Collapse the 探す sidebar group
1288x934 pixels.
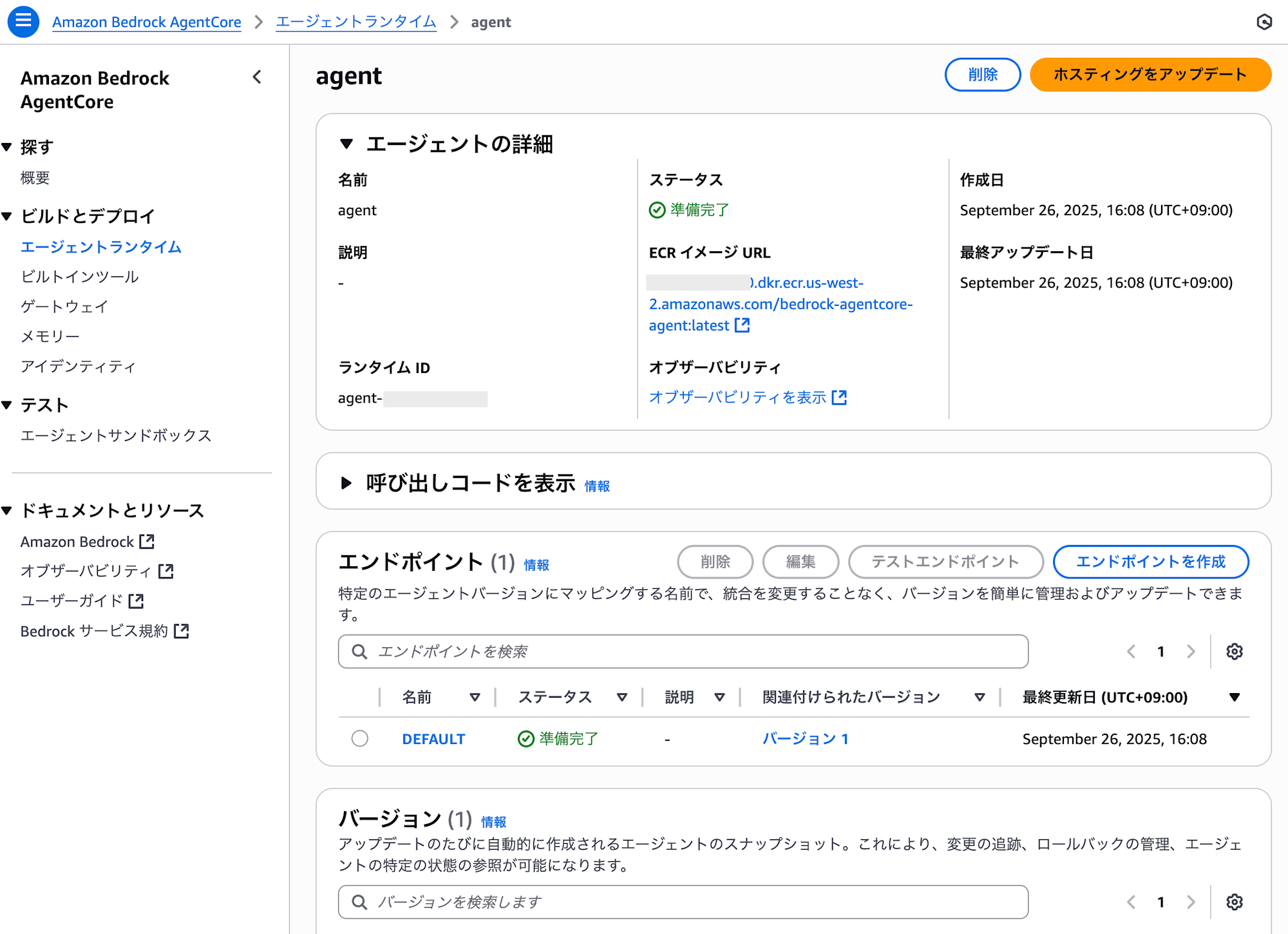coord(7,147)
